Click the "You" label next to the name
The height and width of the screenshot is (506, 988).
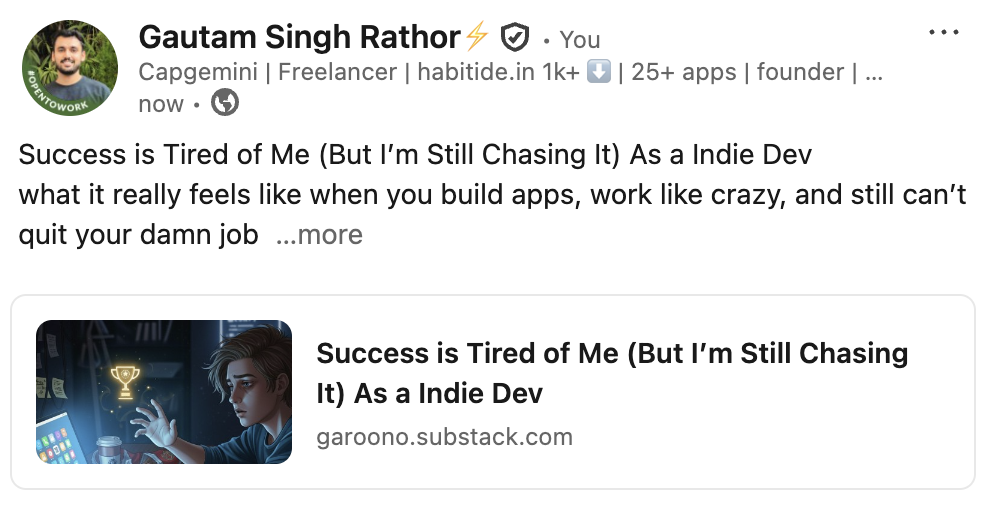(580, 40)
